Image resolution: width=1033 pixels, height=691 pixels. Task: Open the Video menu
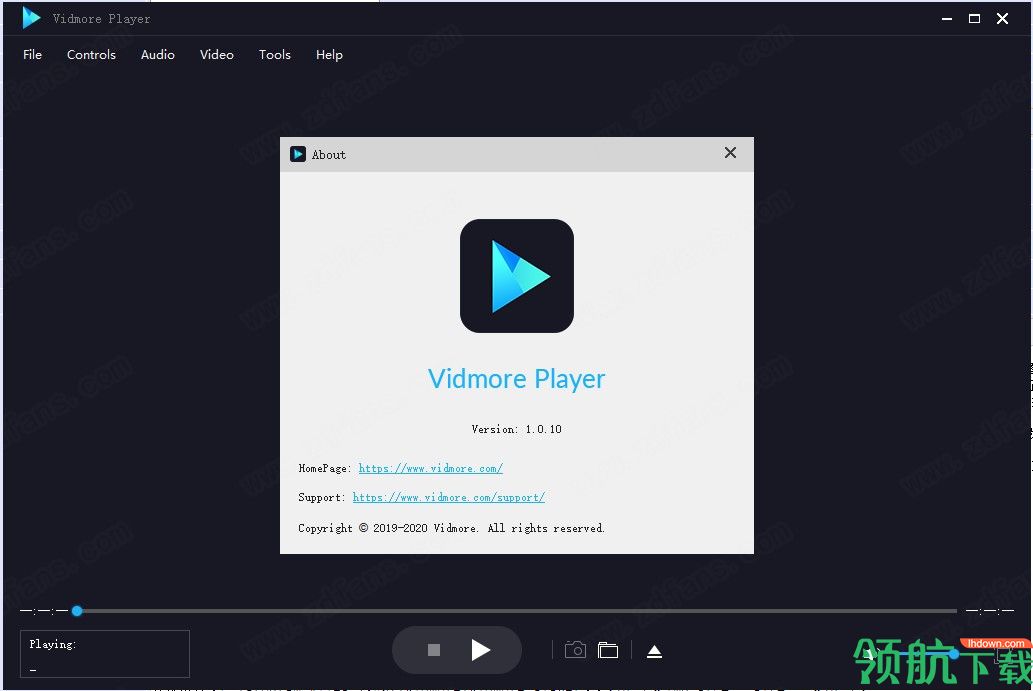(x=217, y=55)
